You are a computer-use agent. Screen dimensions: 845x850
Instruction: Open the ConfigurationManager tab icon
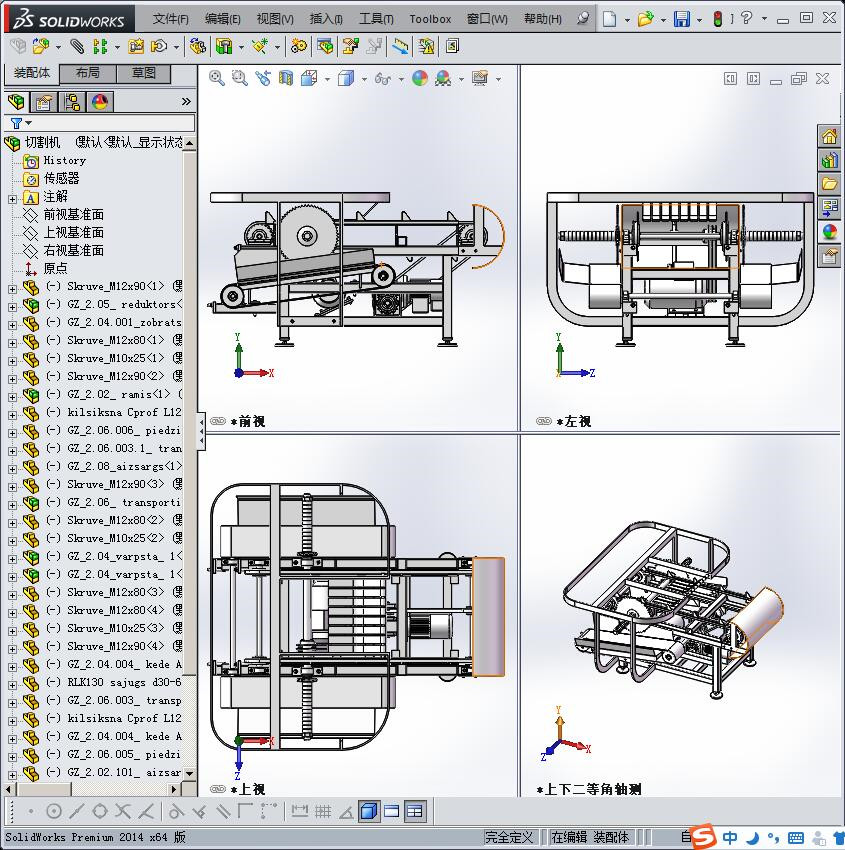coord(72,102)
